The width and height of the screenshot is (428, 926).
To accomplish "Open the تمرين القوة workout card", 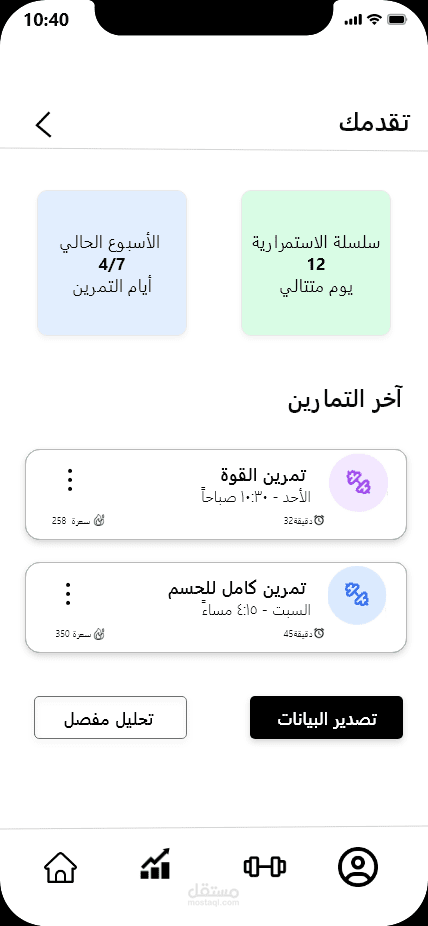I will pos(216,494).
